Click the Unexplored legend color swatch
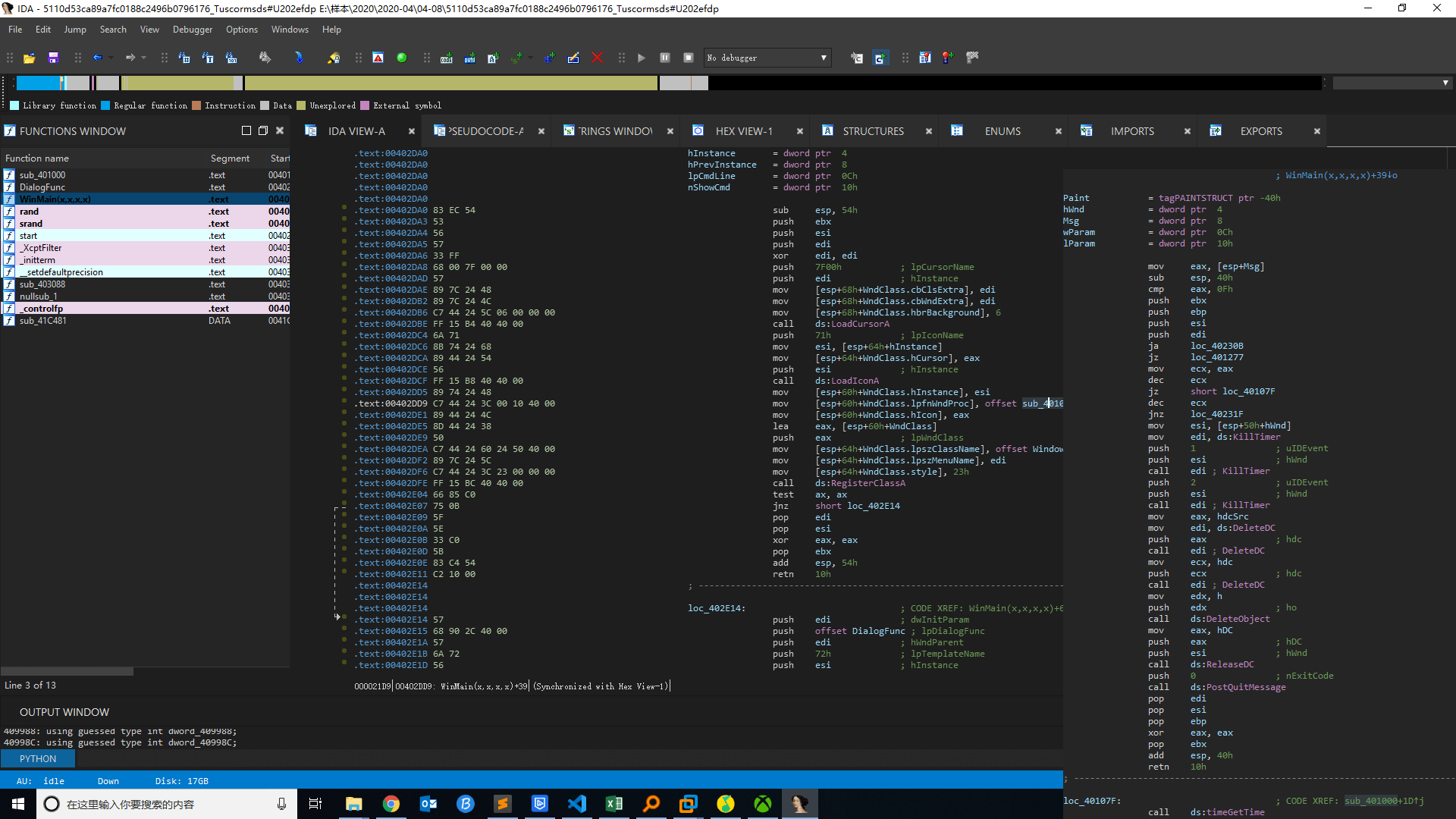The height and width of the screenshot is (819, 1456). click(x=301, y=105)
